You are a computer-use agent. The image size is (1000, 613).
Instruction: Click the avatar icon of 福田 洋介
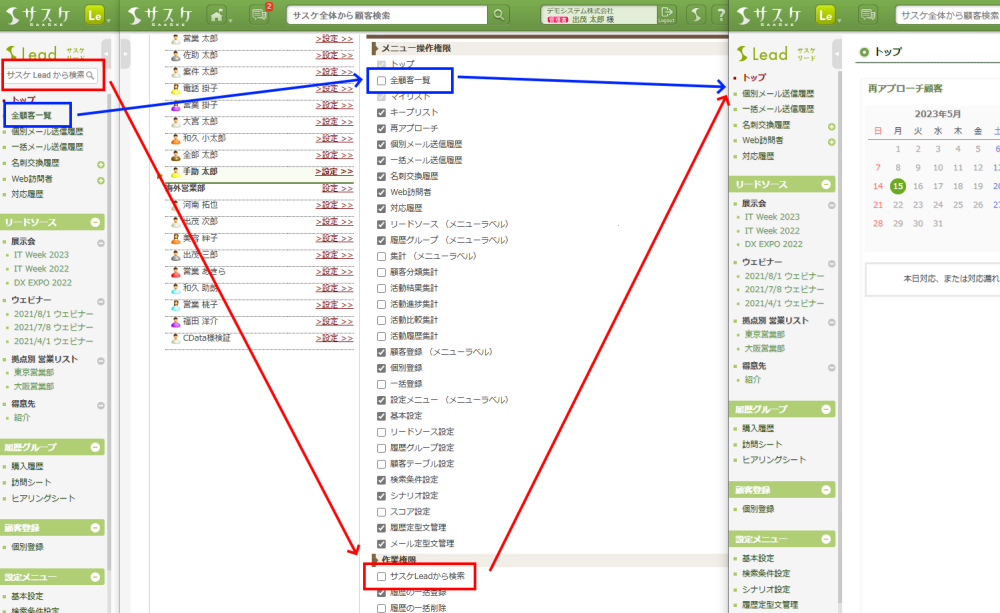click(x=175, y=321)
